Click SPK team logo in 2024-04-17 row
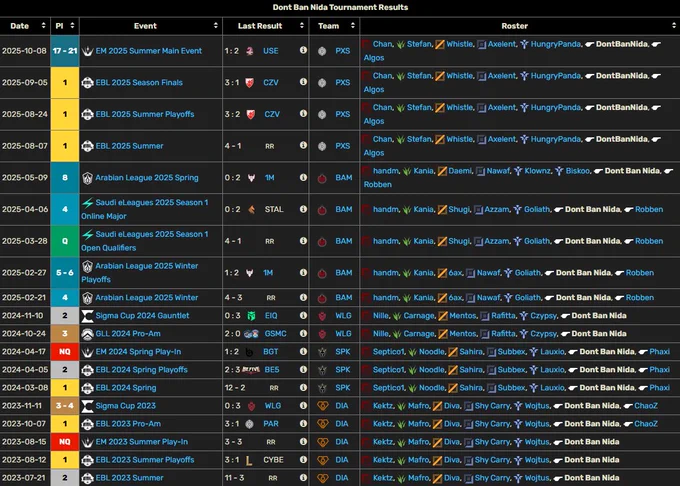Viewport: 680px width, 486px height. (x=322, y=352)
